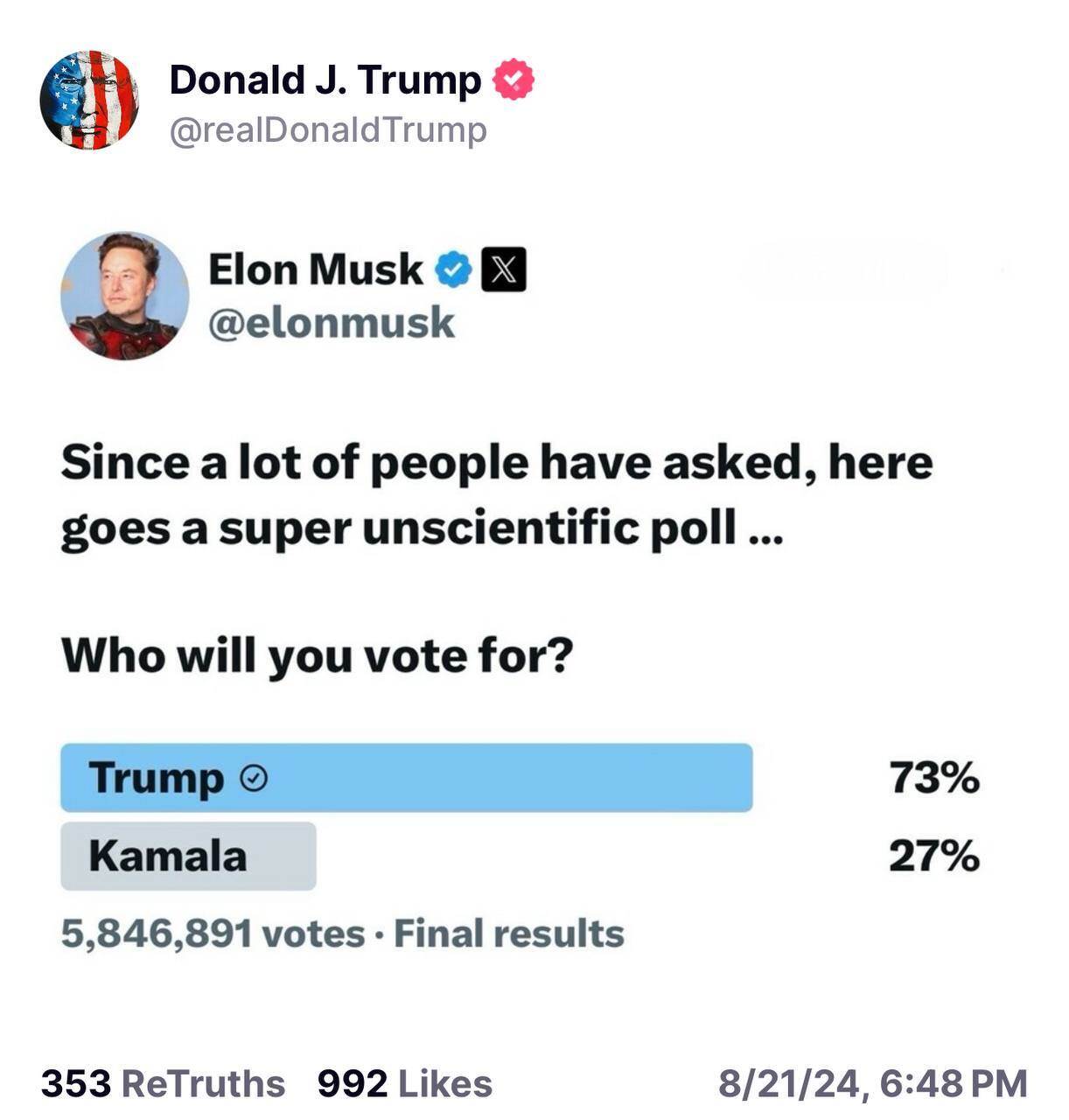
Task: Click the 8/21/24, 6:48 PM timestamp
Action: point(872,1083)
